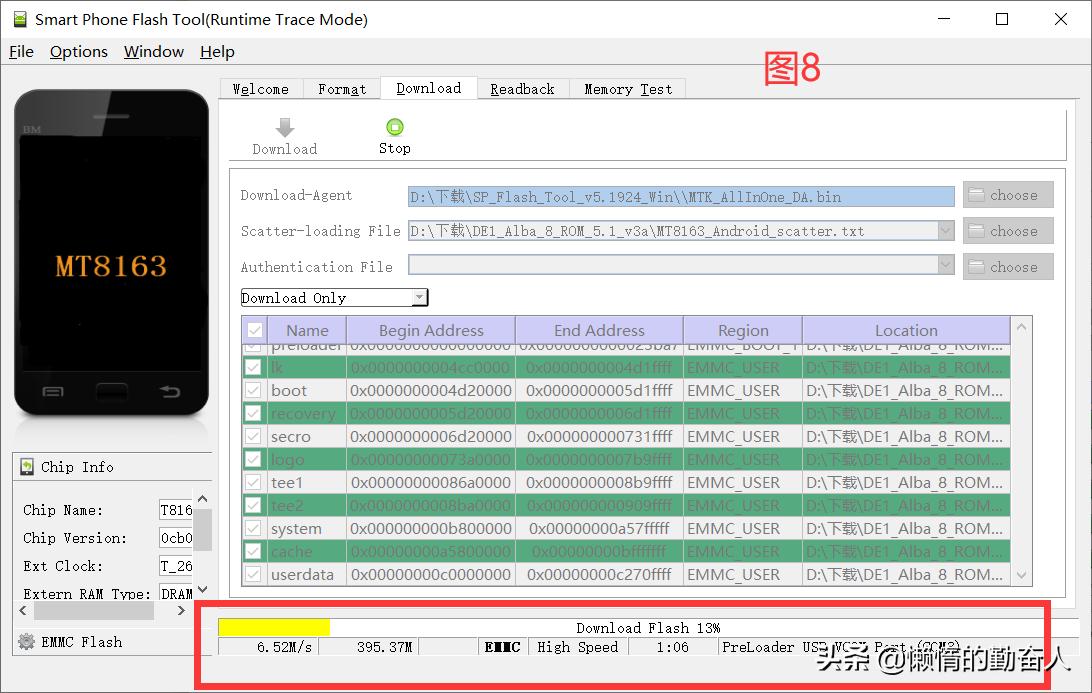Open the Options menu
Screen dimensions: 1092x693
click(x=78, y=52)
